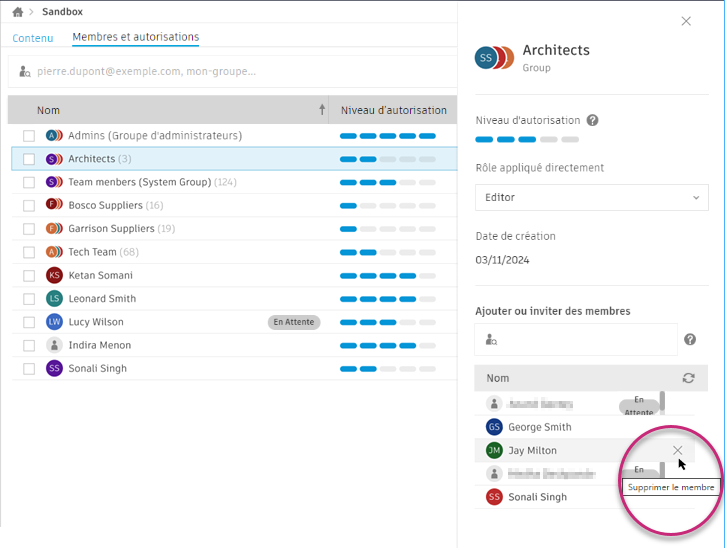
Task: Tick the checkbox for Admins group
Action: (29, 136)
